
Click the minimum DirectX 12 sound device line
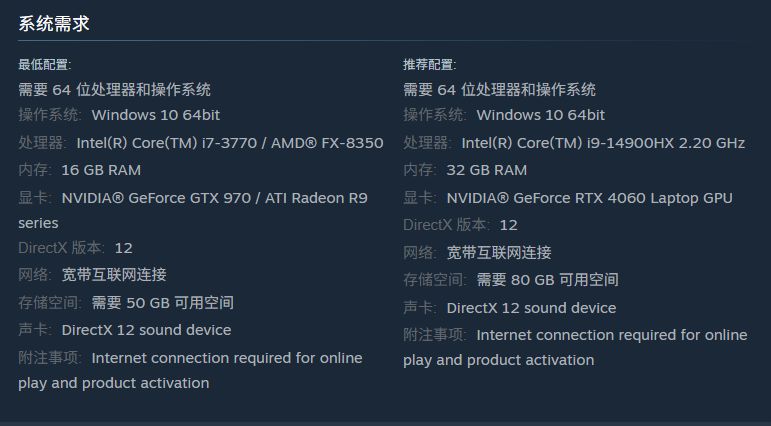click(146, 330)
